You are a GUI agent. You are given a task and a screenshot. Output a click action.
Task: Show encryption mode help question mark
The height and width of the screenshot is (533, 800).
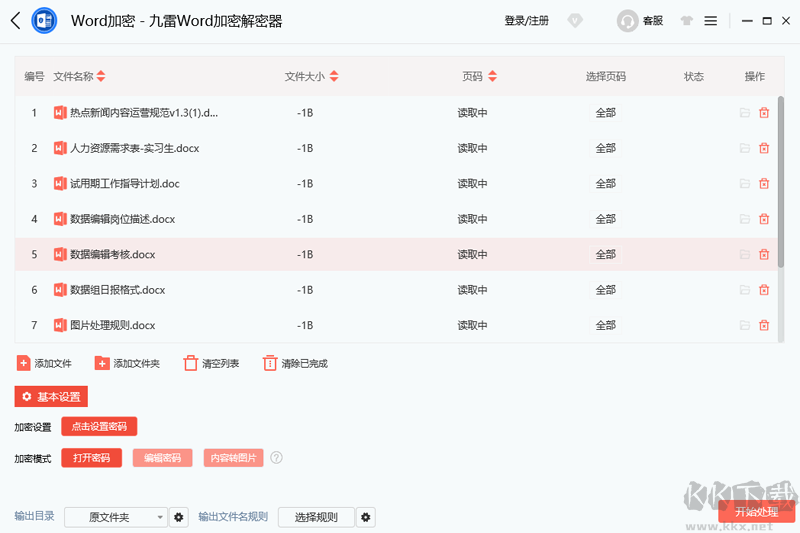point(276,458)
